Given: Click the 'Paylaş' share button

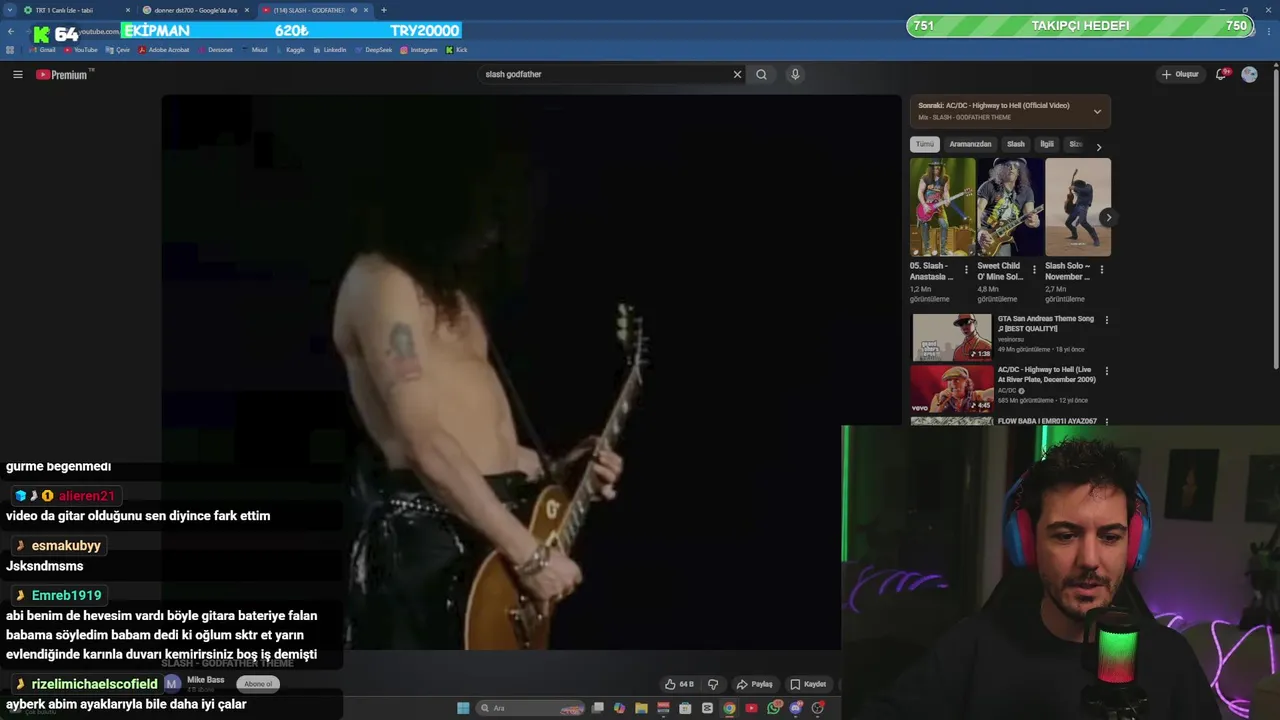Looking at the screenshot, I should click(x=755, y=684).
